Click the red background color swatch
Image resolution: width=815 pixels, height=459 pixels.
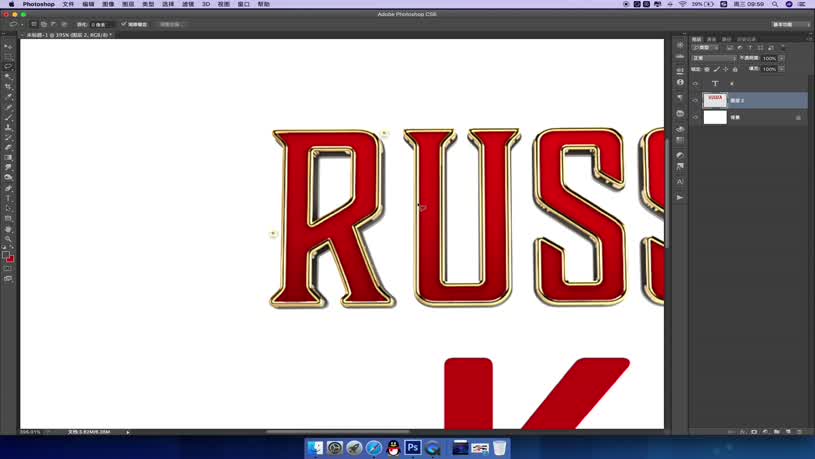click(10, 259)
